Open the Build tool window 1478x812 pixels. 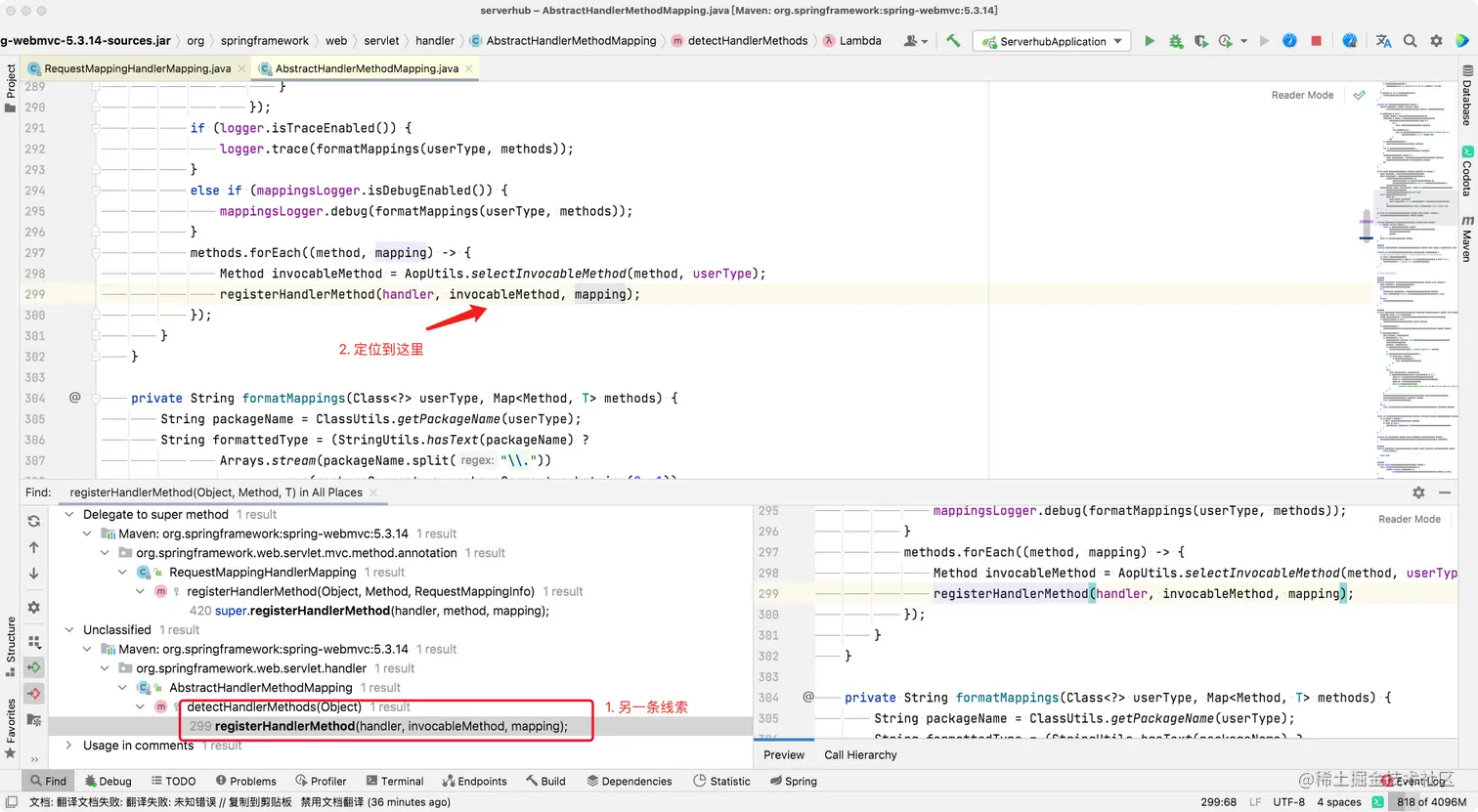(545, 781)
